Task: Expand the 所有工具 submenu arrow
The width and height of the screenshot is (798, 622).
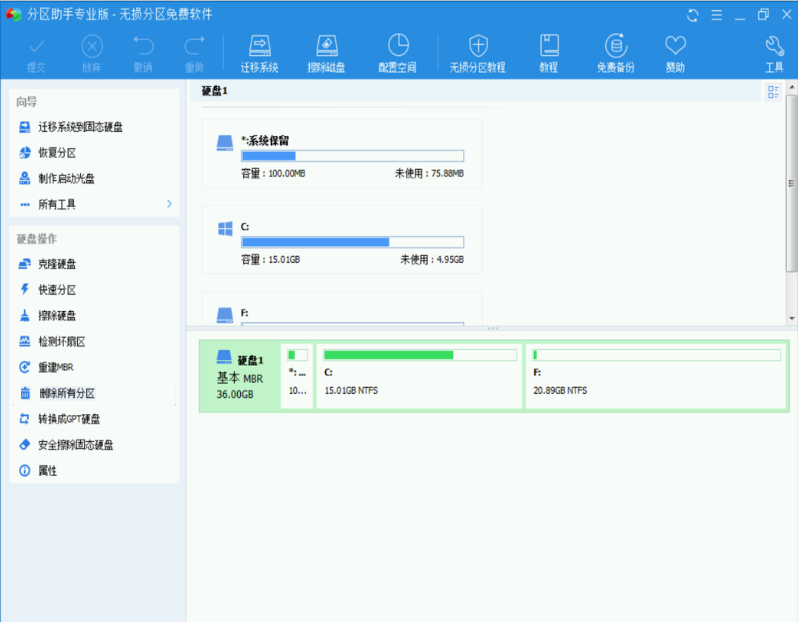Action: (169, 204)
